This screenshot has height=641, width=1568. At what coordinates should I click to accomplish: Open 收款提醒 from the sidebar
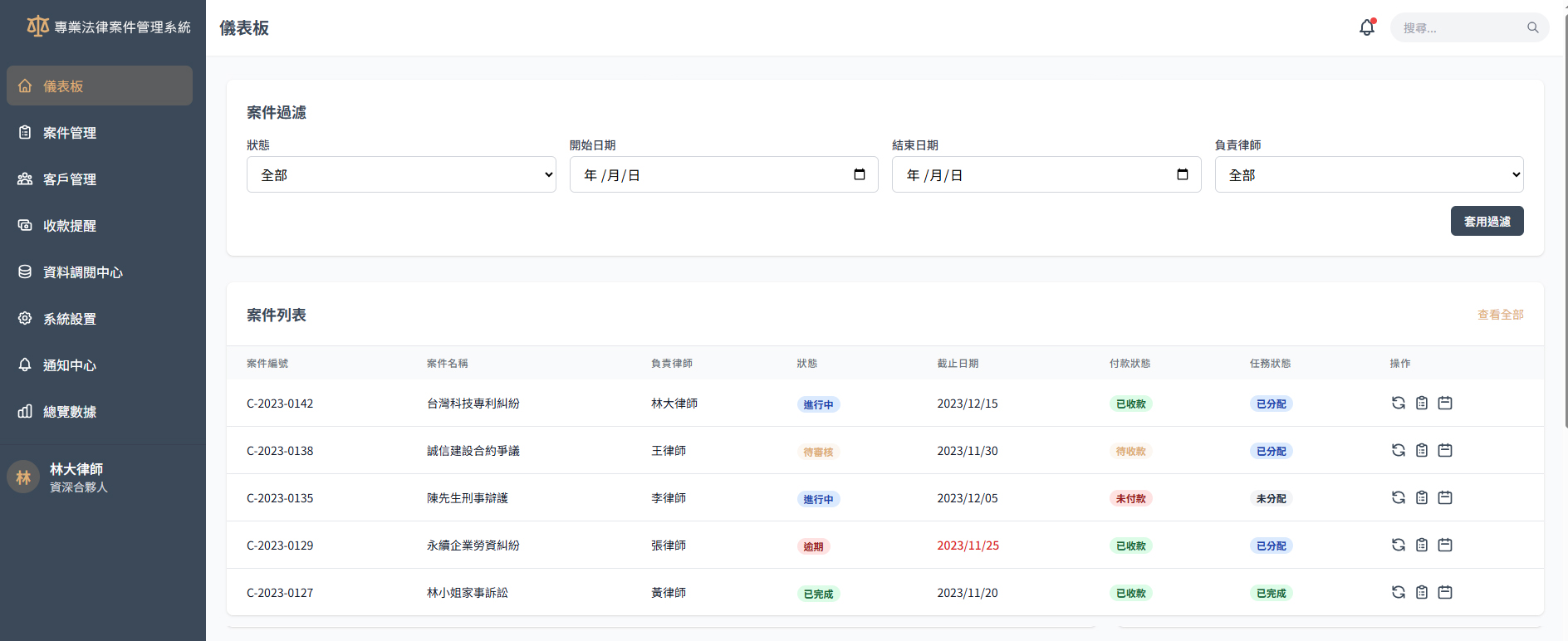(70, 226)
